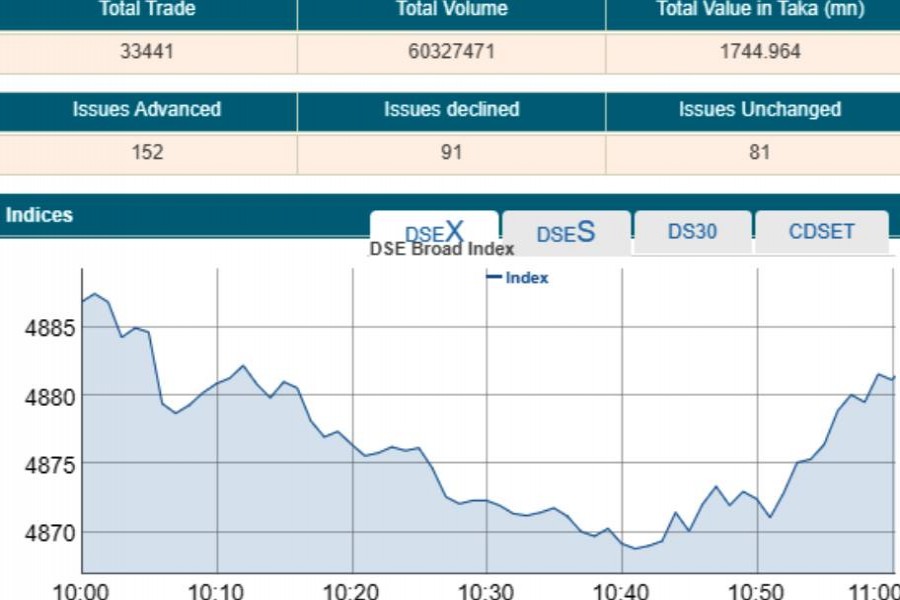Image resolution: width=900 pixels, height=600 pixels.
Task: Select the 81 issues unchanged count
Action: pyautogui.click(x=760, y=153)
